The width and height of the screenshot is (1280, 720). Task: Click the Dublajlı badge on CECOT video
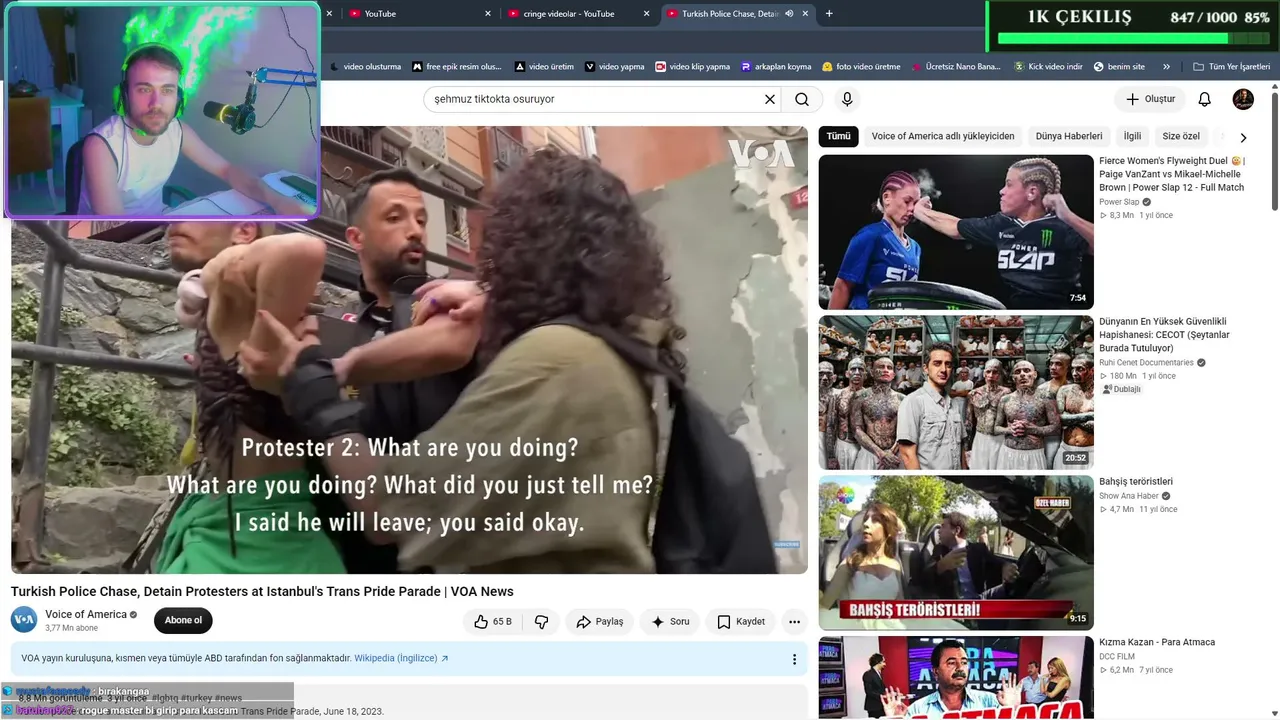pos(1121,389)
